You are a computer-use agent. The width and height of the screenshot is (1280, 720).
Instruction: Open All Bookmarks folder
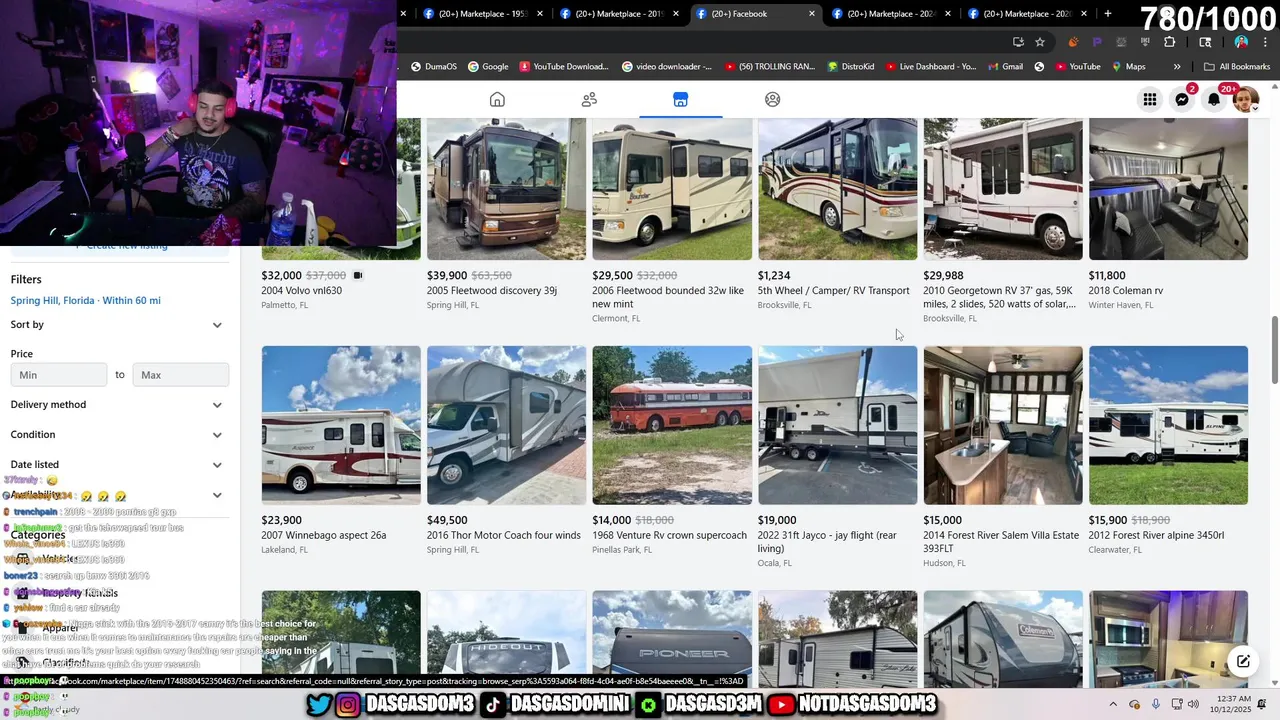[x=1237, y=67]
